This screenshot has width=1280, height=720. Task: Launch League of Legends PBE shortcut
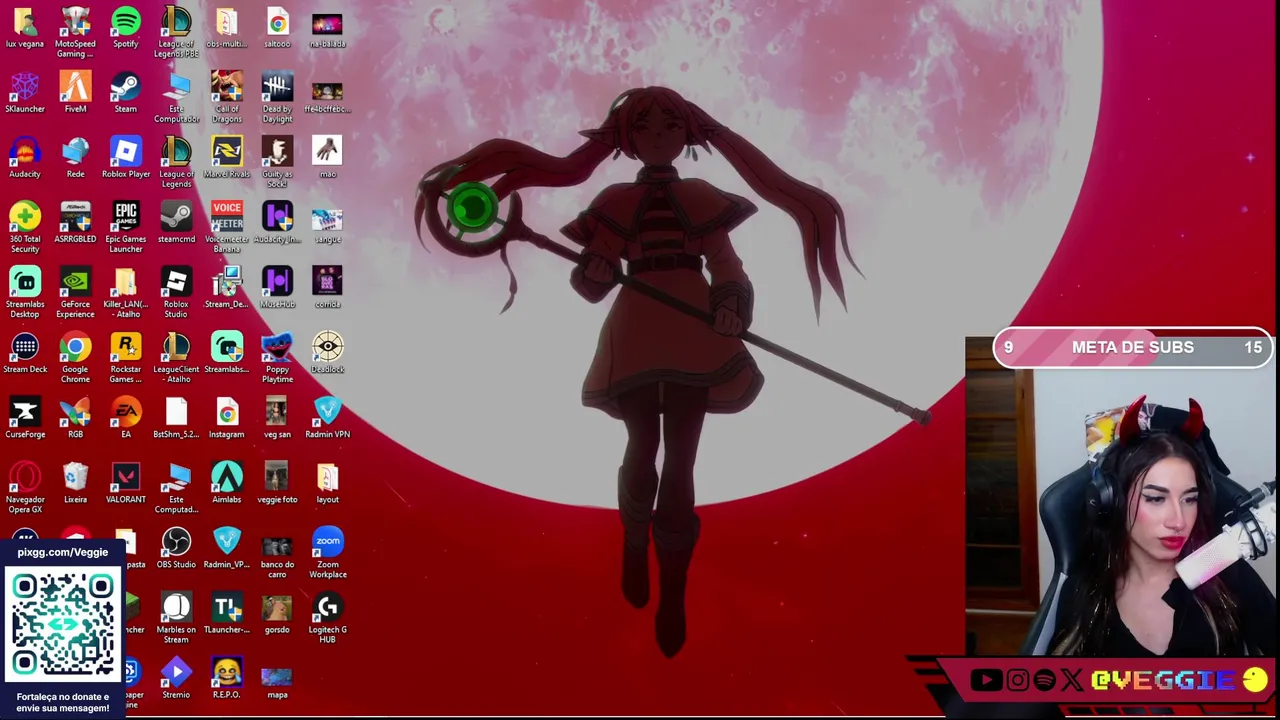176,32
